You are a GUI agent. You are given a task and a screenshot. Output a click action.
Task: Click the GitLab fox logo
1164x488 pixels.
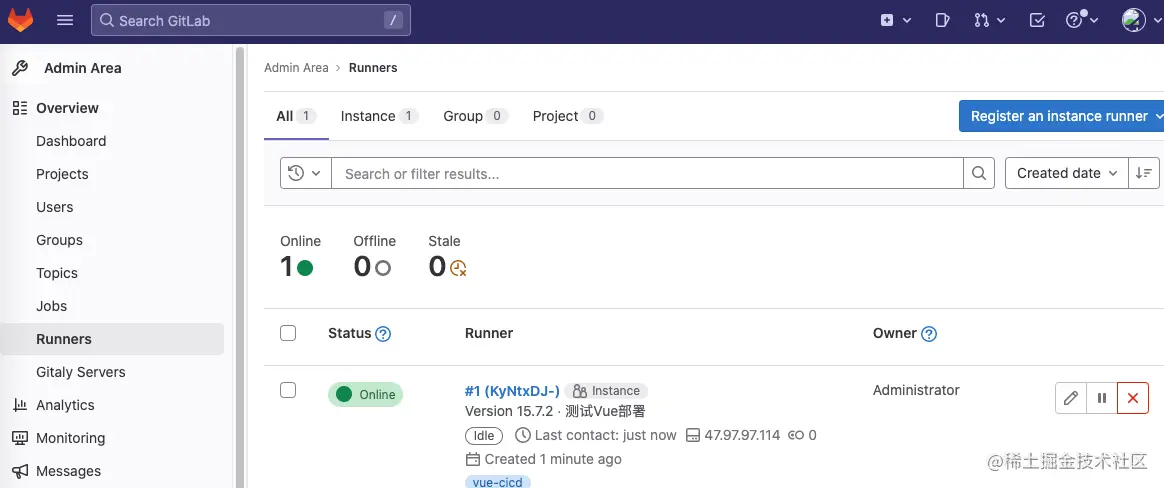(20, 20)
